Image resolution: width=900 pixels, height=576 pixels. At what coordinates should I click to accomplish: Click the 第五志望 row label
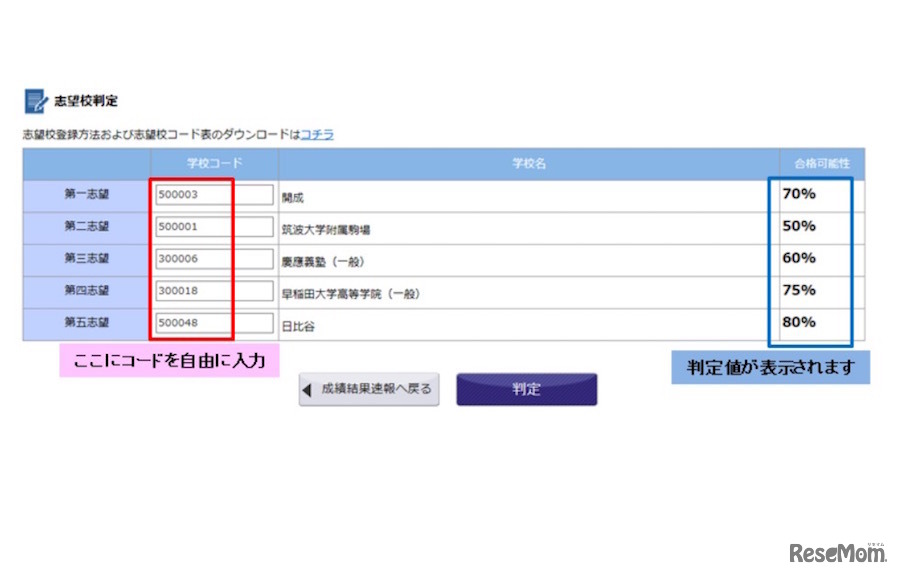click(87, 323)
